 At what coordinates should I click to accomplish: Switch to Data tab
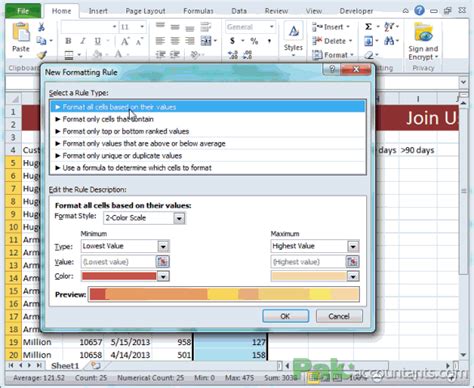tap(239, 11)
